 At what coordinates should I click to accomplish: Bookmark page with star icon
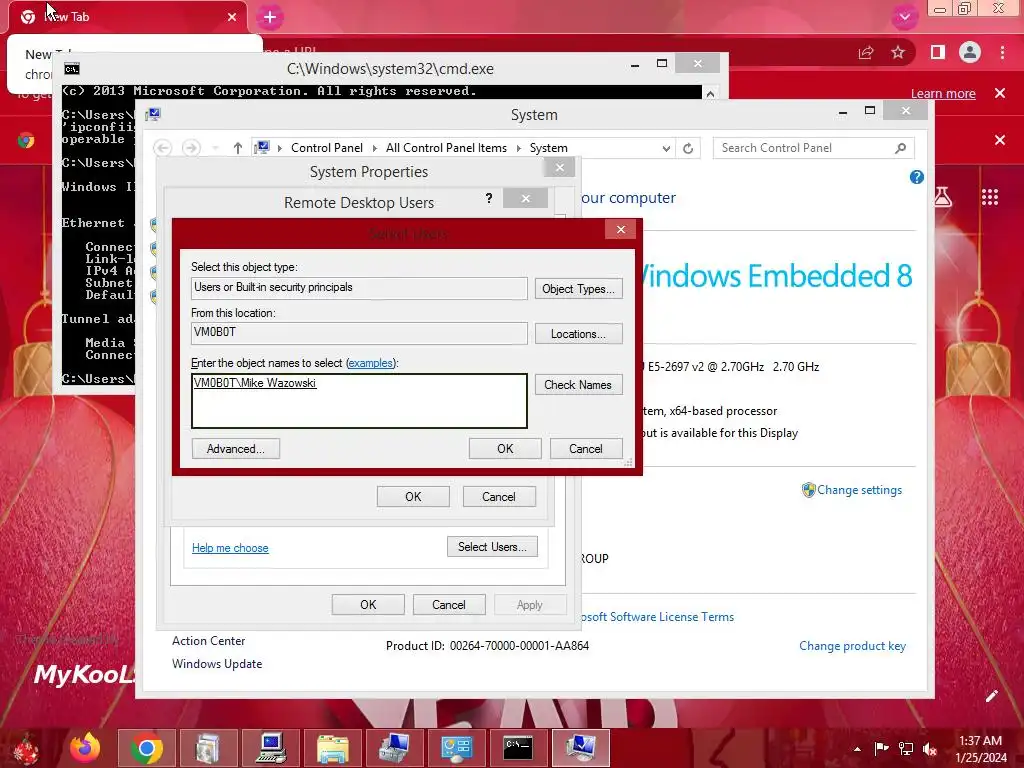[898, 52]
